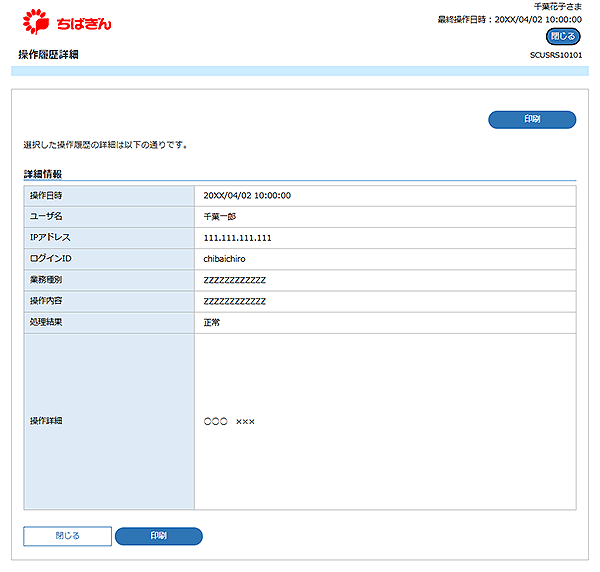600x572 pixels.
Task: Select the 業務種別 value ZZZZZZZZZZZZ
Action: (235, 280)
